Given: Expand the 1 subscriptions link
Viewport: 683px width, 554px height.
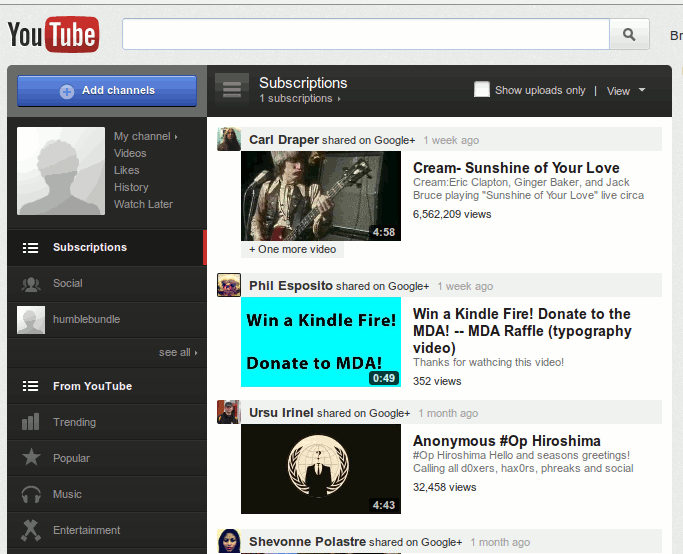Looking at the screenshot, I should (x=300, y=98).
